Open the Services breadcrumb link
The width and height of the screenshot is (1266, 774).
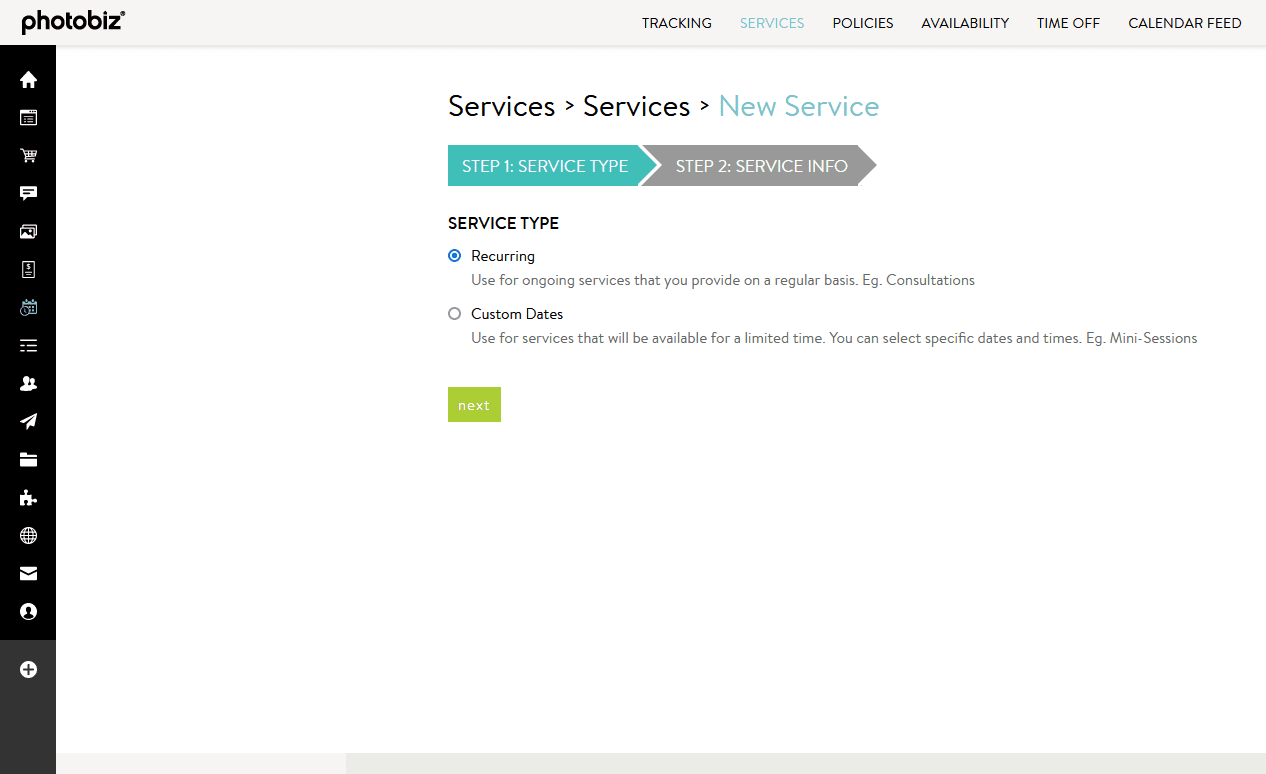pos(501,106)
